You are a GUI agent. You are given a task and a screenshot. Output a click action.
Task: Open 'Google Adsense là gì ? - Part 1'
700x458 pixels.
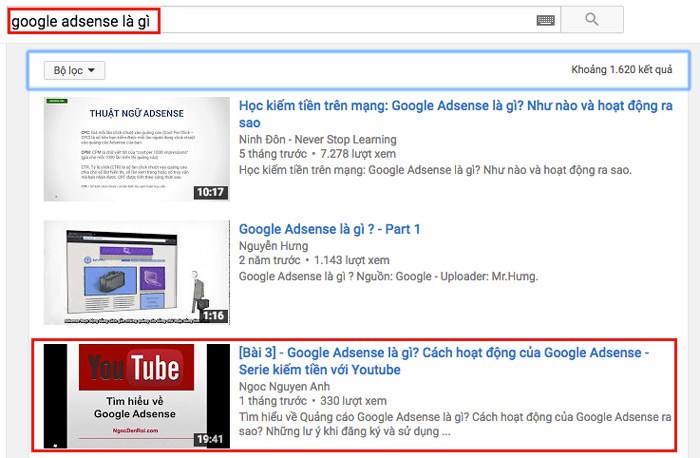pos(329,229)
